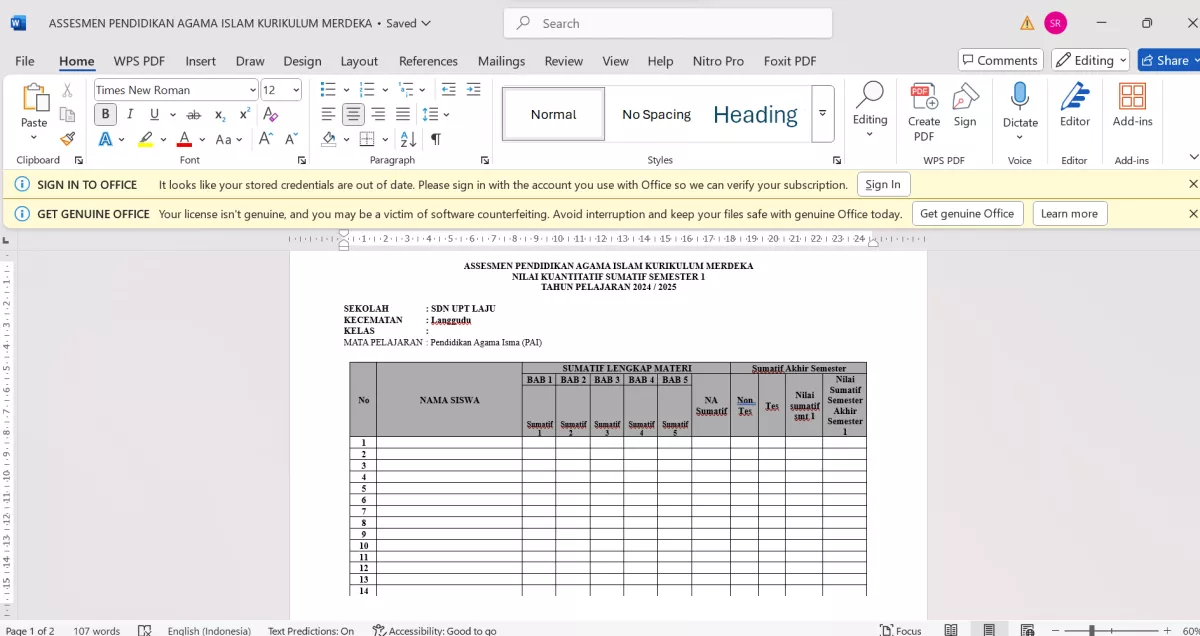Open the Clipboard pane launcher
This screenshot has height=636, width=1200.
coord(79,160)
